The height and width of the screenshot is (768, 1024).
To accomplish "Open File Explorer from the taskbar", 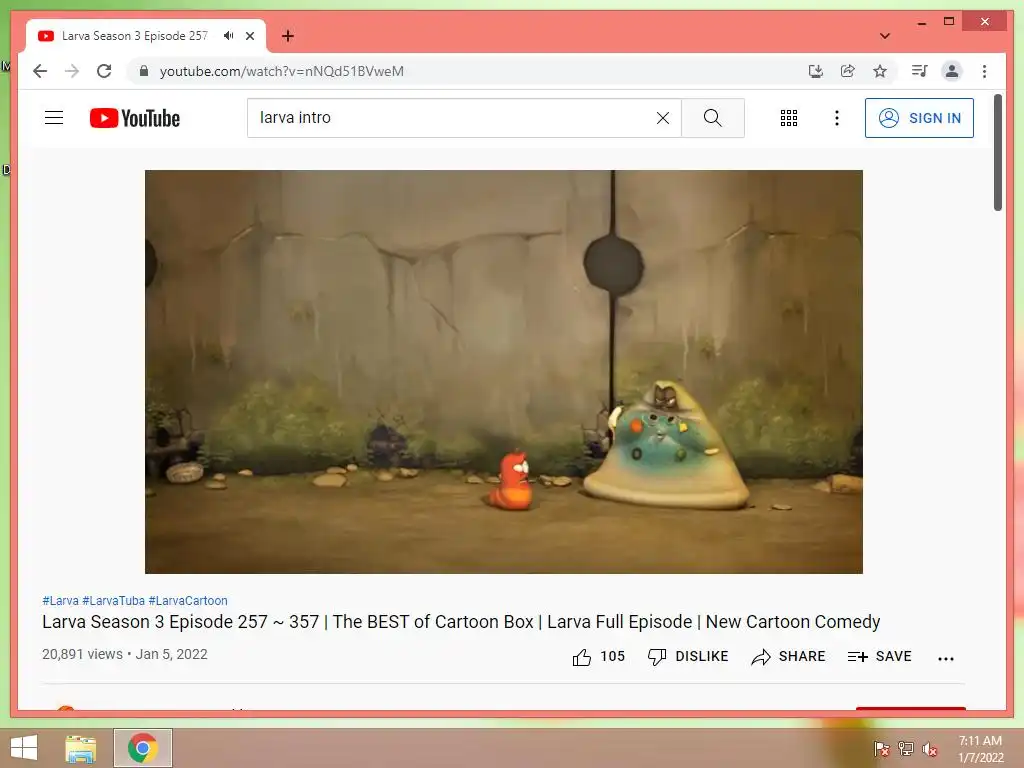I will pos(81,748).
